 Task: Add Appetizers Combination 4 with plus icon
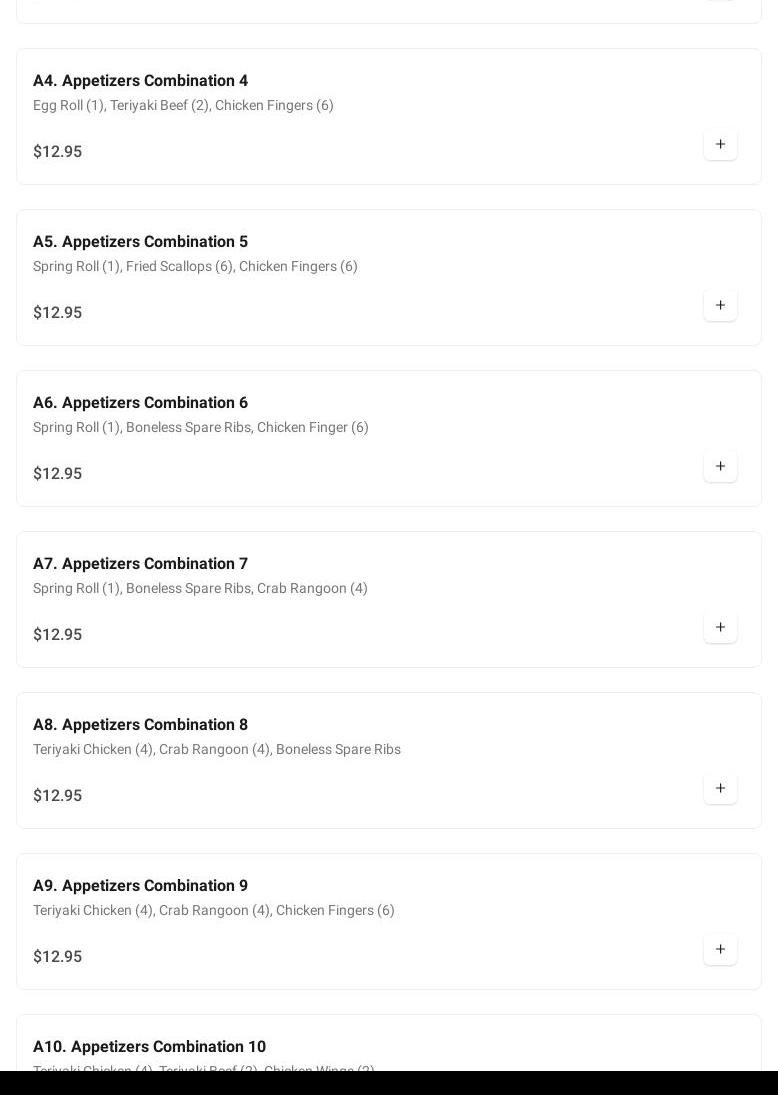[x=720, y=145]
